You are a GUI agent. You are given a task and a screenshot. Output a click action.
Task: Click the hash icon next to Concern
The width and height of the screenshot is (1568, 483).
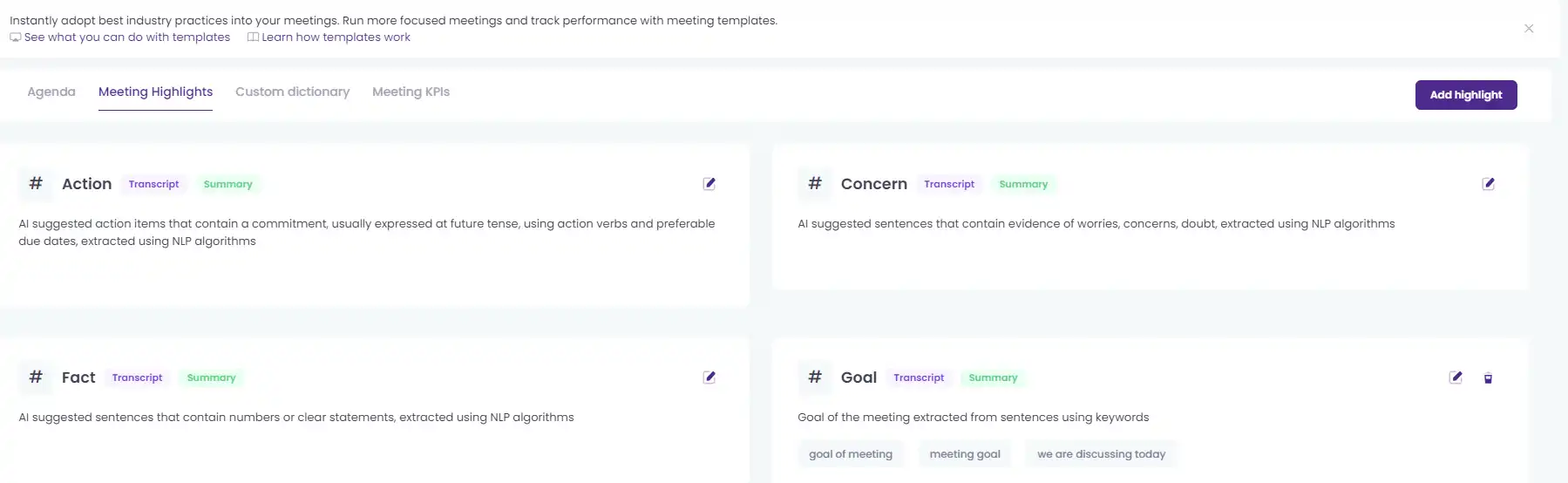(815, 183)
